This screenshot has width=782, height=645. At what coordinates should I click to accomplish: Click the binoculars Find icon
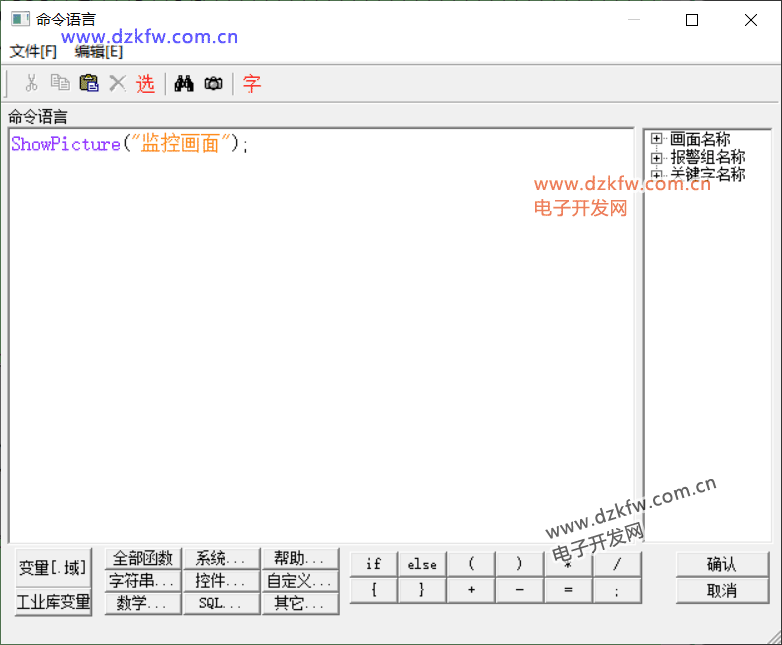pyautogui.click(x=183, y=84)
